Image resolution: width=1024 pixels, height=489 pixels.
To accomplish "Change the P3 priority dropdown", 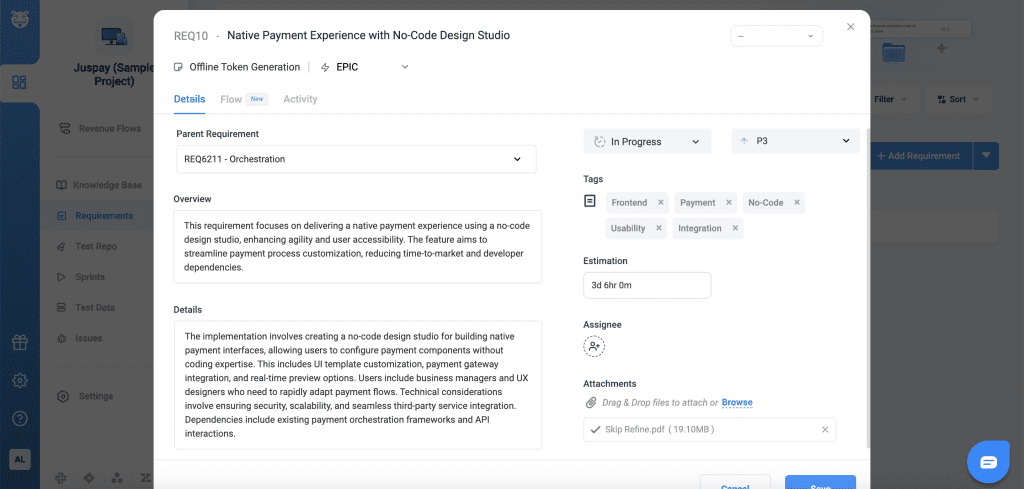I will point(795,142).
